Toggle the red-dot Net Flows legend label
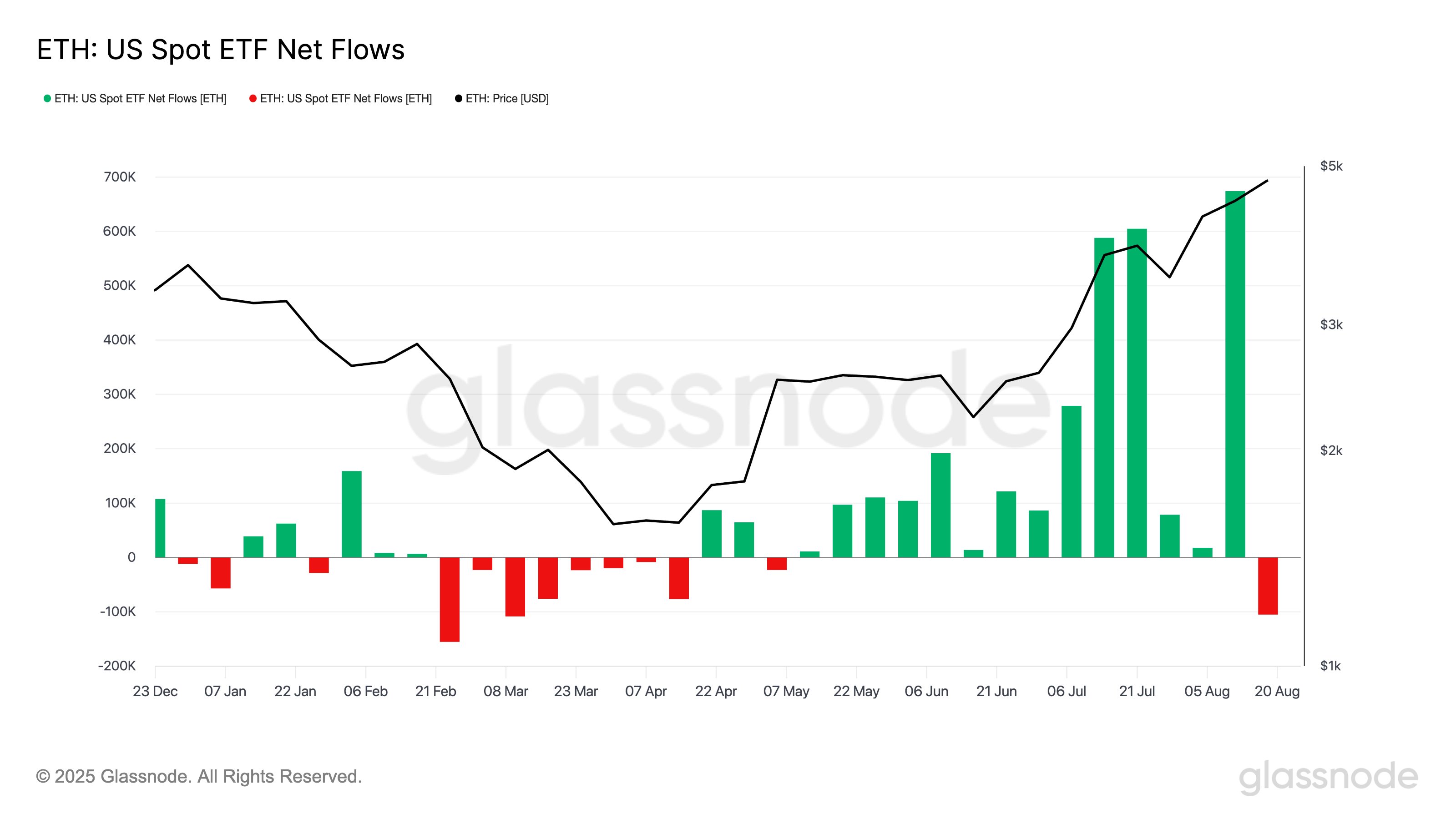 346,98
